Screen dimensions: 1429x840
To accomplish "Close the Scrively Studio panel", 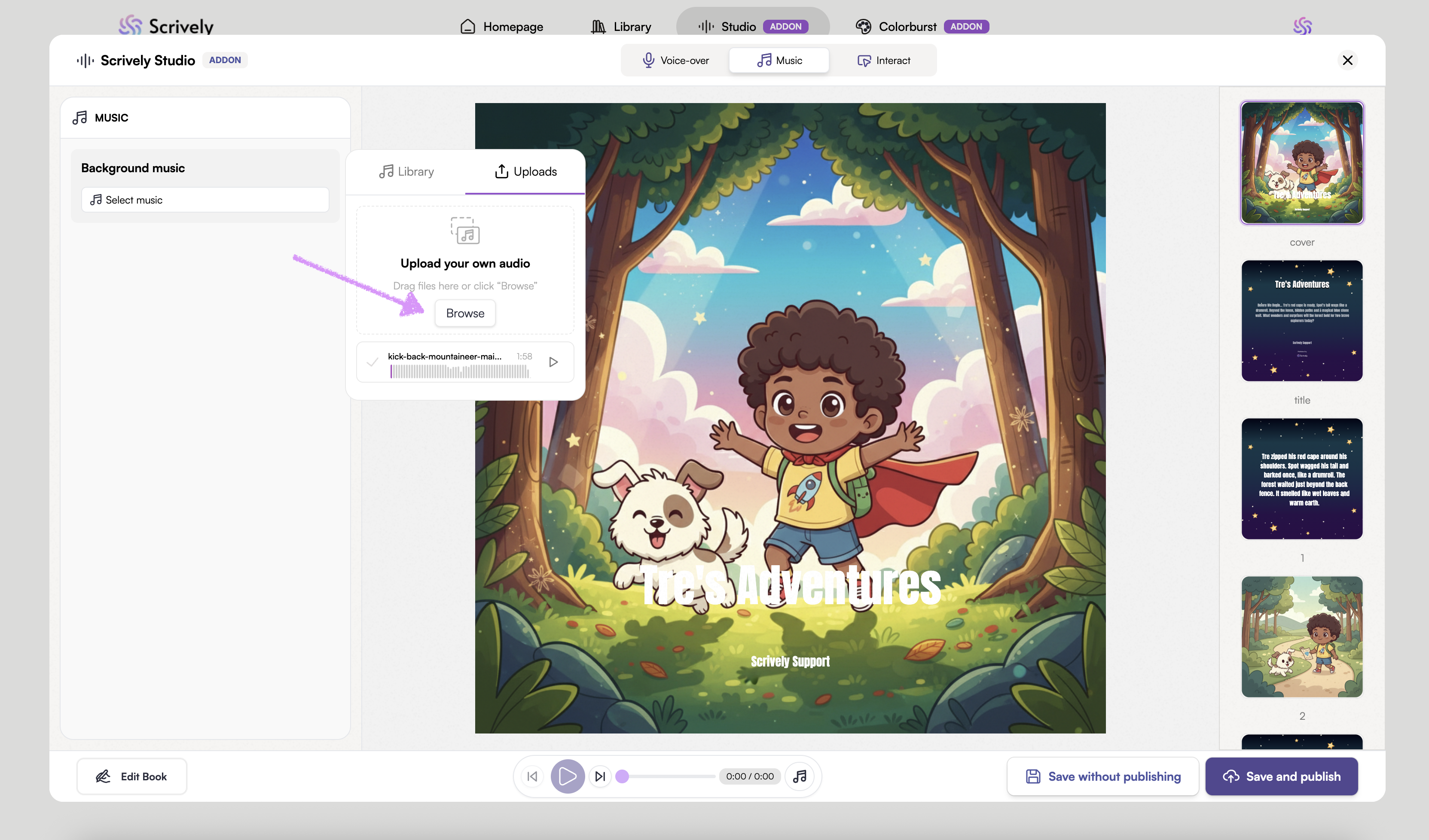I will [x=1347, y=60].
